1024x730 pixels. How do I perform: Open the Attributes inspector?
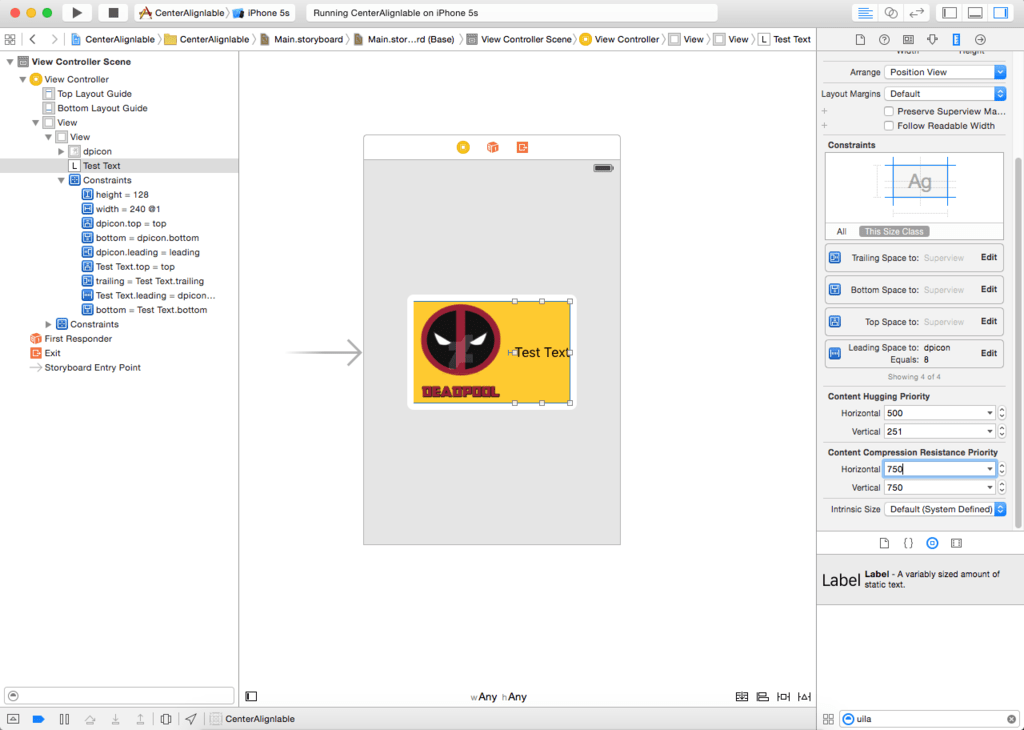coord(933,40)
